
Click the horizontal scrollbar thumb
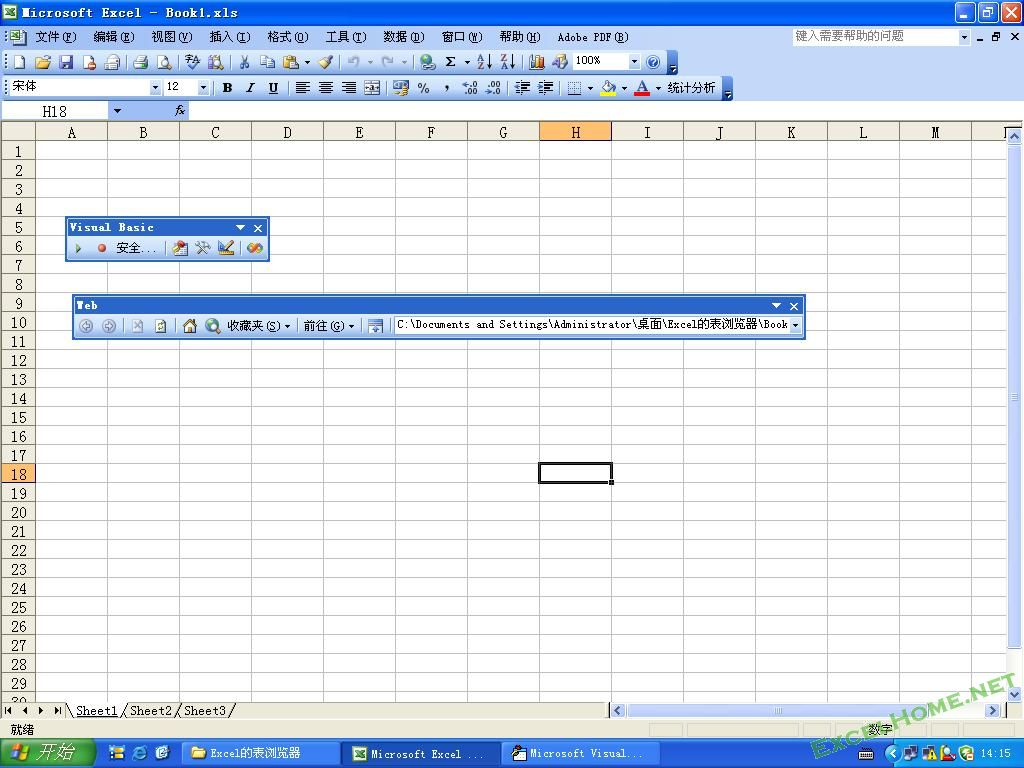778,711
